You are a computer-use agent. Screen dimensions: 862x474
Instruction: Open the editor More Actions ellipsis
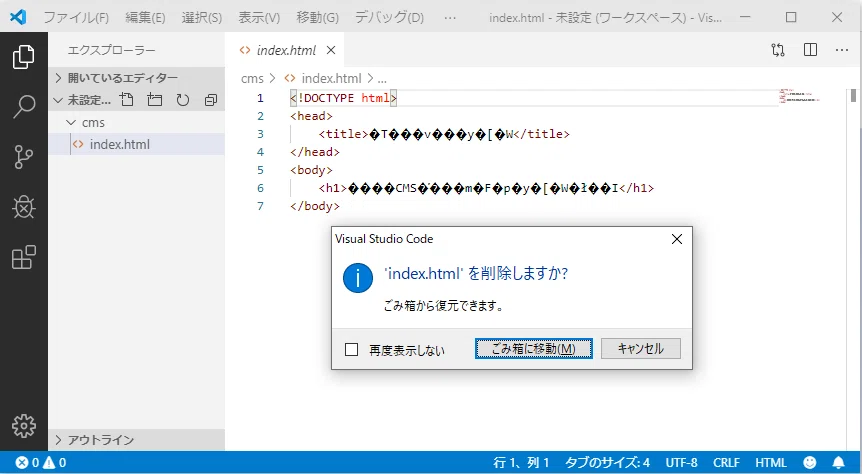(842, 50)
